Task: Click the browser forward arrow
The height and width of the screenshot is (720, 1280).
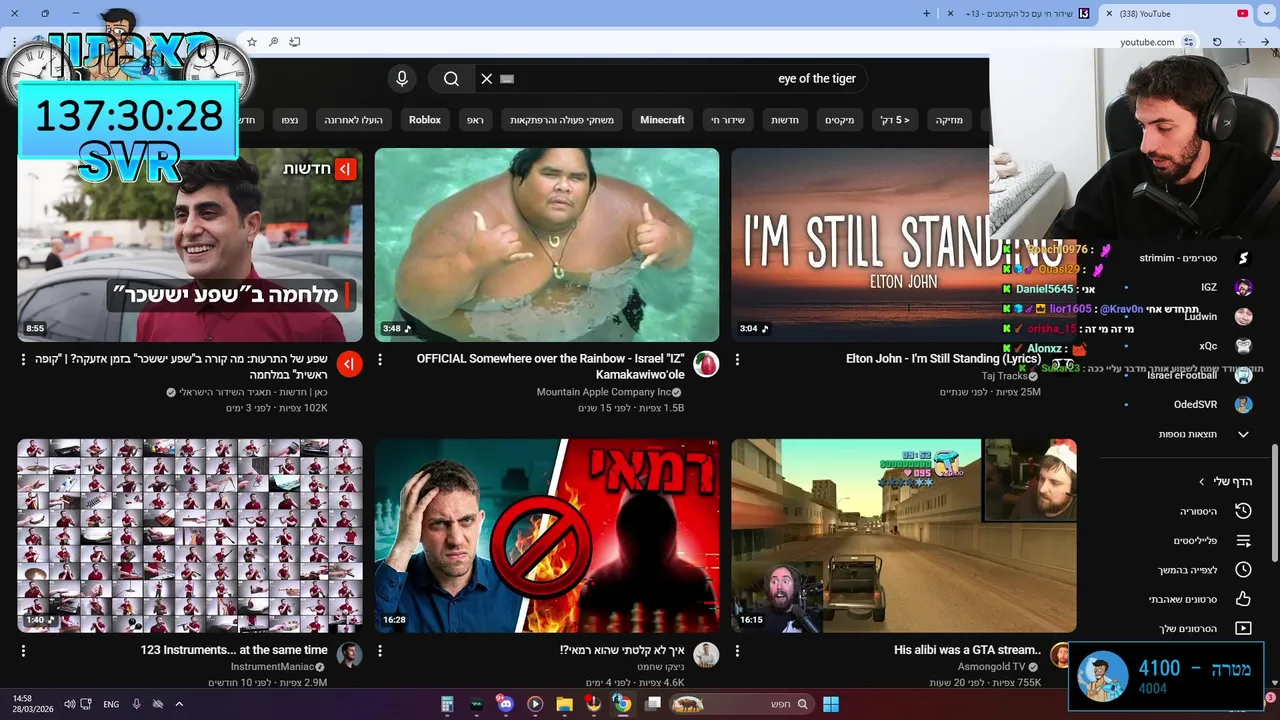Action: pyautogui.click(x=1239, y=42)
